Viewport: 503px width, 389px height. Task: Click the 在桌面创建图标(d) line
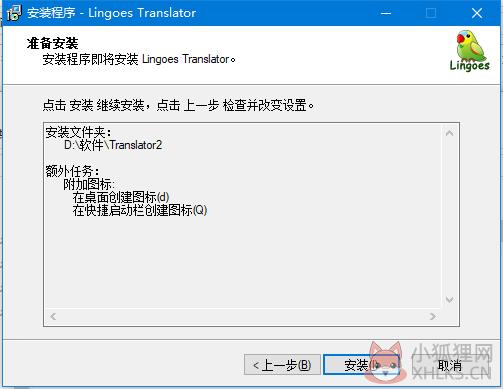coord(121,197)
